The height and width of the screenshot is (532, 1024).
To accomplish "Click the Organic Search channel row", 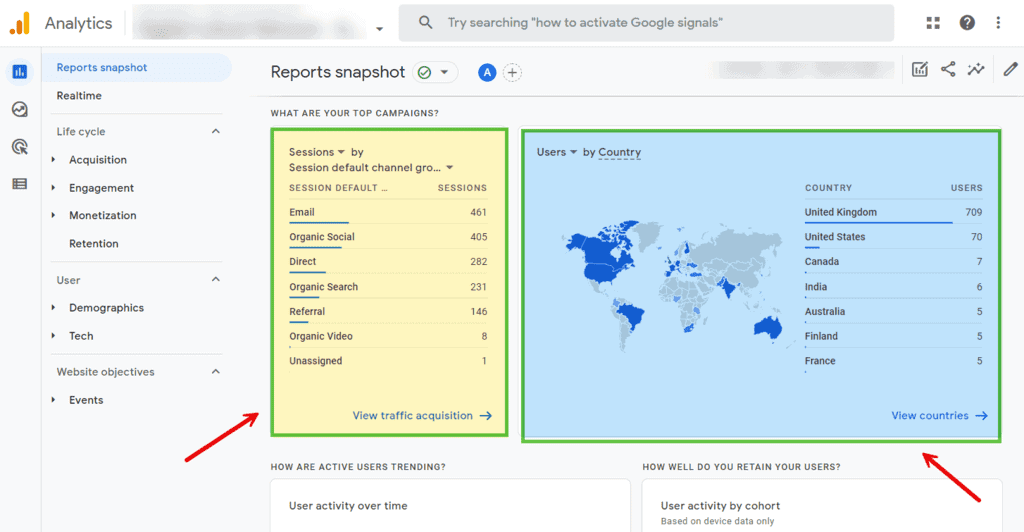I will [388, 287].
